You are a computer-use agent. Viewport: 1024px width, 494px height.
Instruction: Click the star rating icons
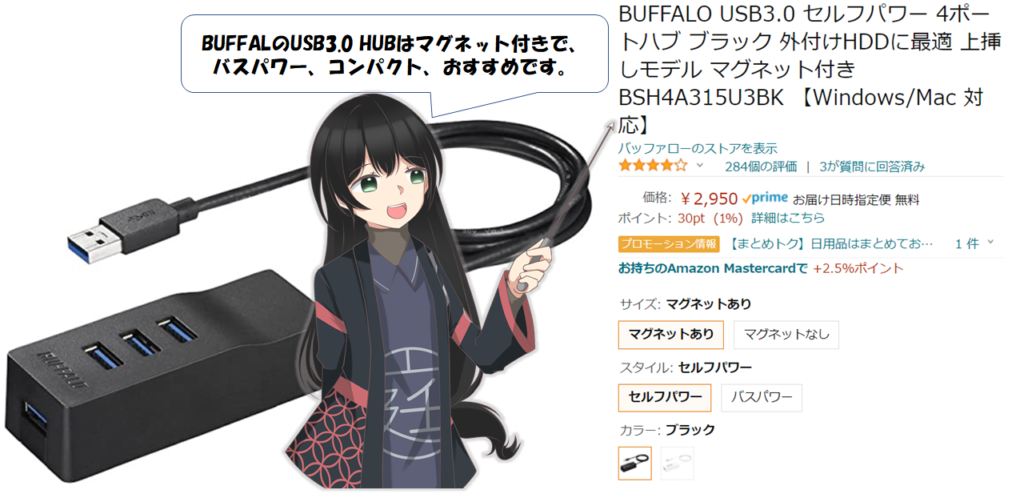click(652, 166)
